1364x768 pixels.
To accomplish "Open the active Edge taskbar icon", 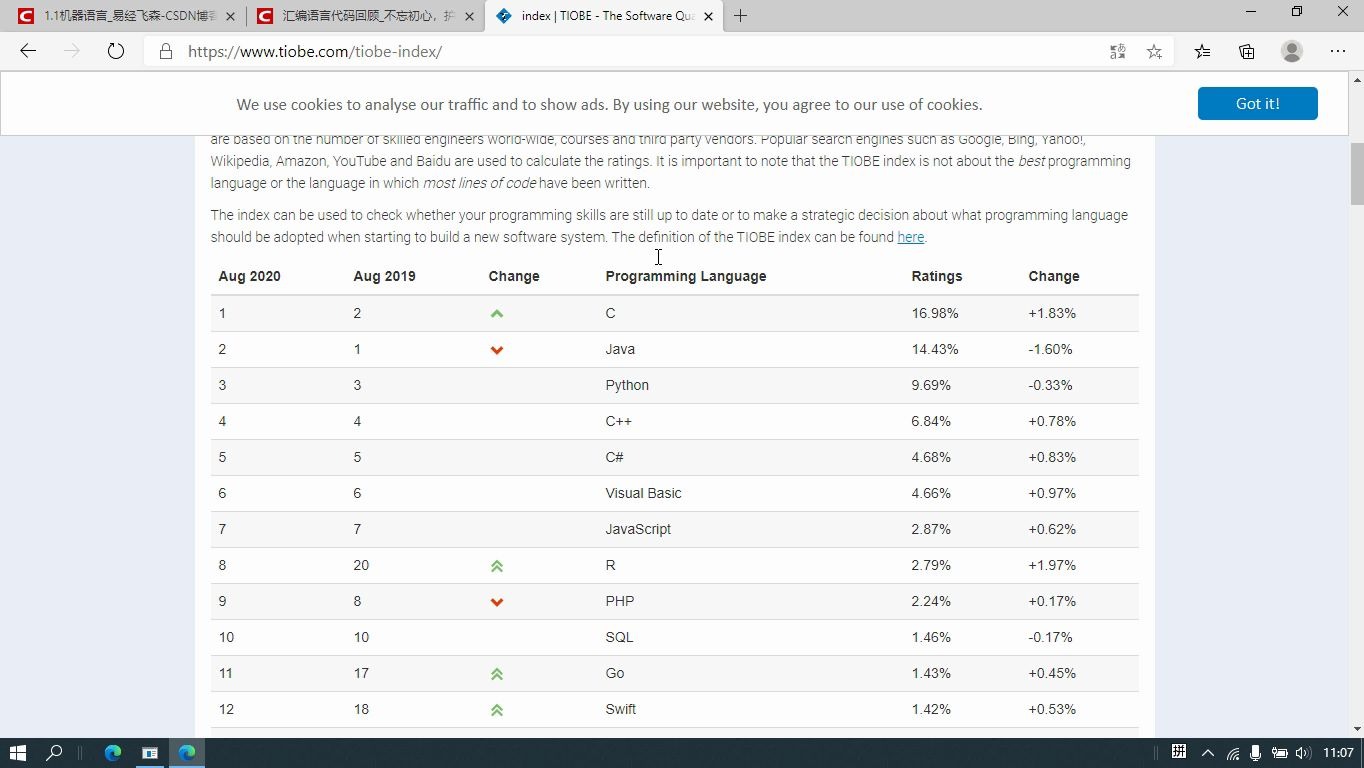I will 187,753.
